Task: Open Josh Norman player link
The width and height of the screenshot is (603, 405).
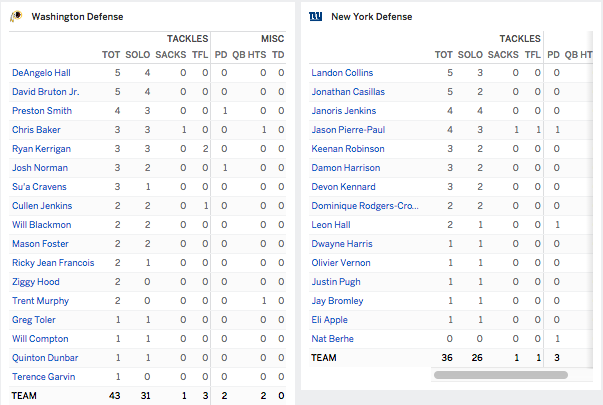Action: tap(40, 168)
